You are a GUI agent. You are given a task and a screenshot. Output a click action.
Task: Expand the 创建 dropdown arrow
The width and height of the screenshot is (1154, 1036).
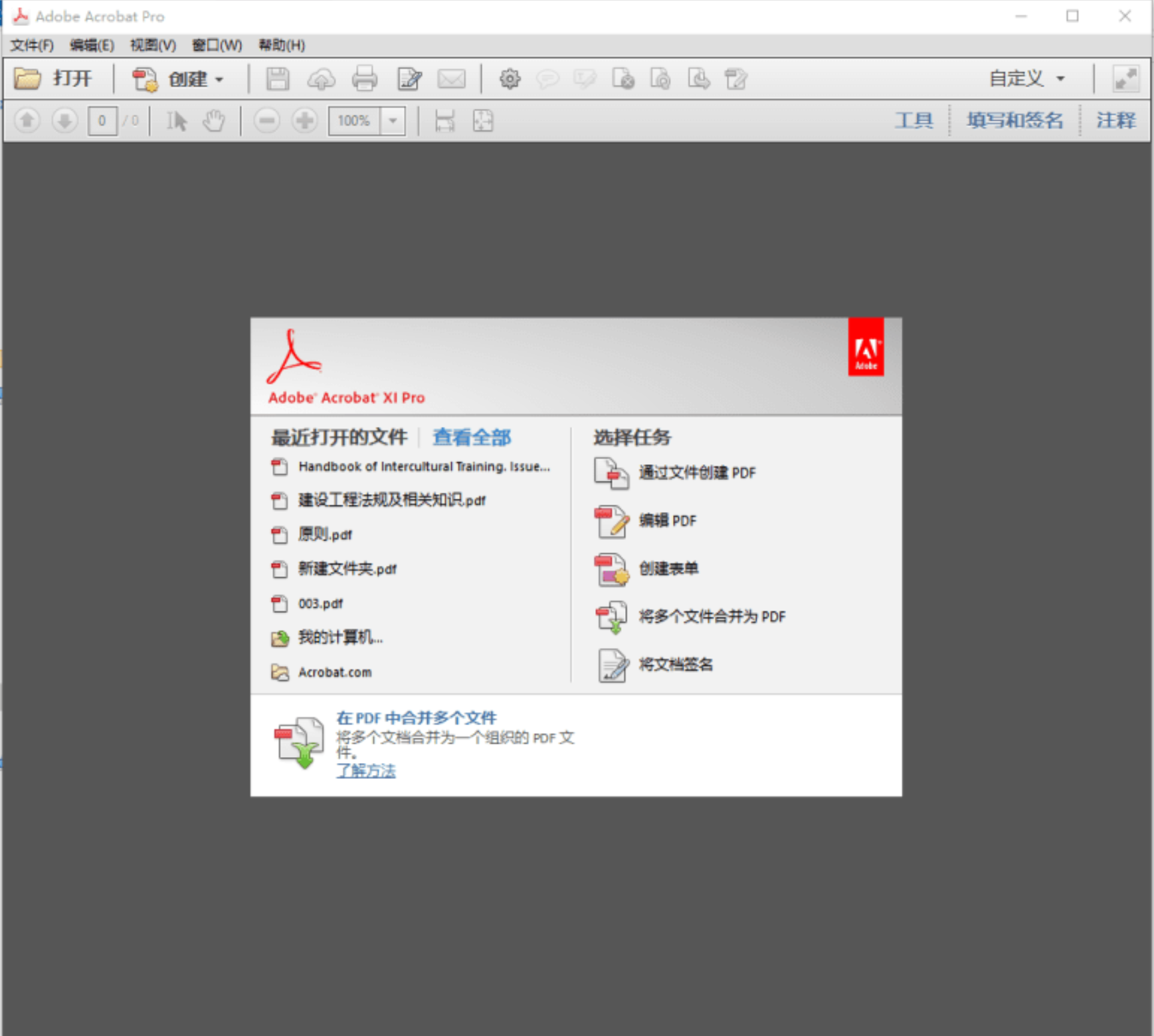[219, 80]
